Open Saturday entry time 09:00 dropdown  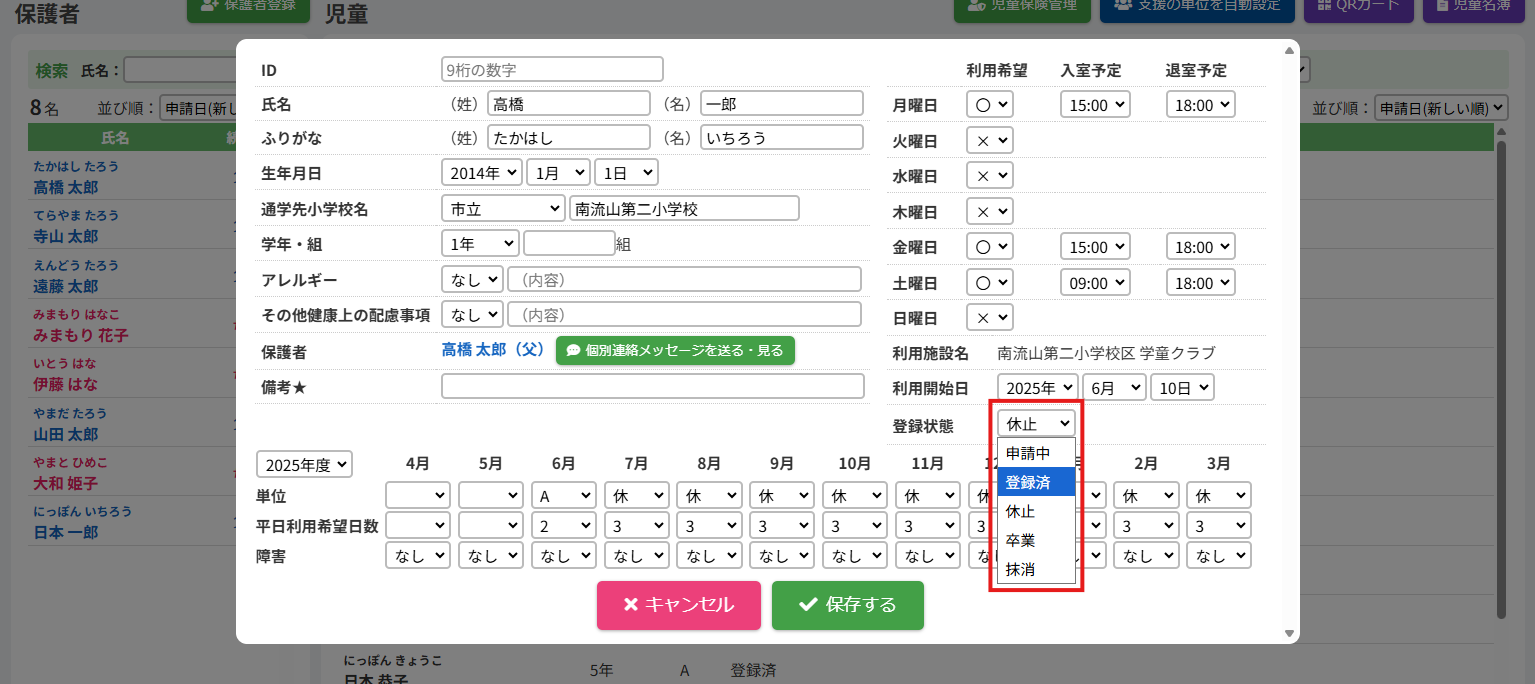pos(1094,283)
